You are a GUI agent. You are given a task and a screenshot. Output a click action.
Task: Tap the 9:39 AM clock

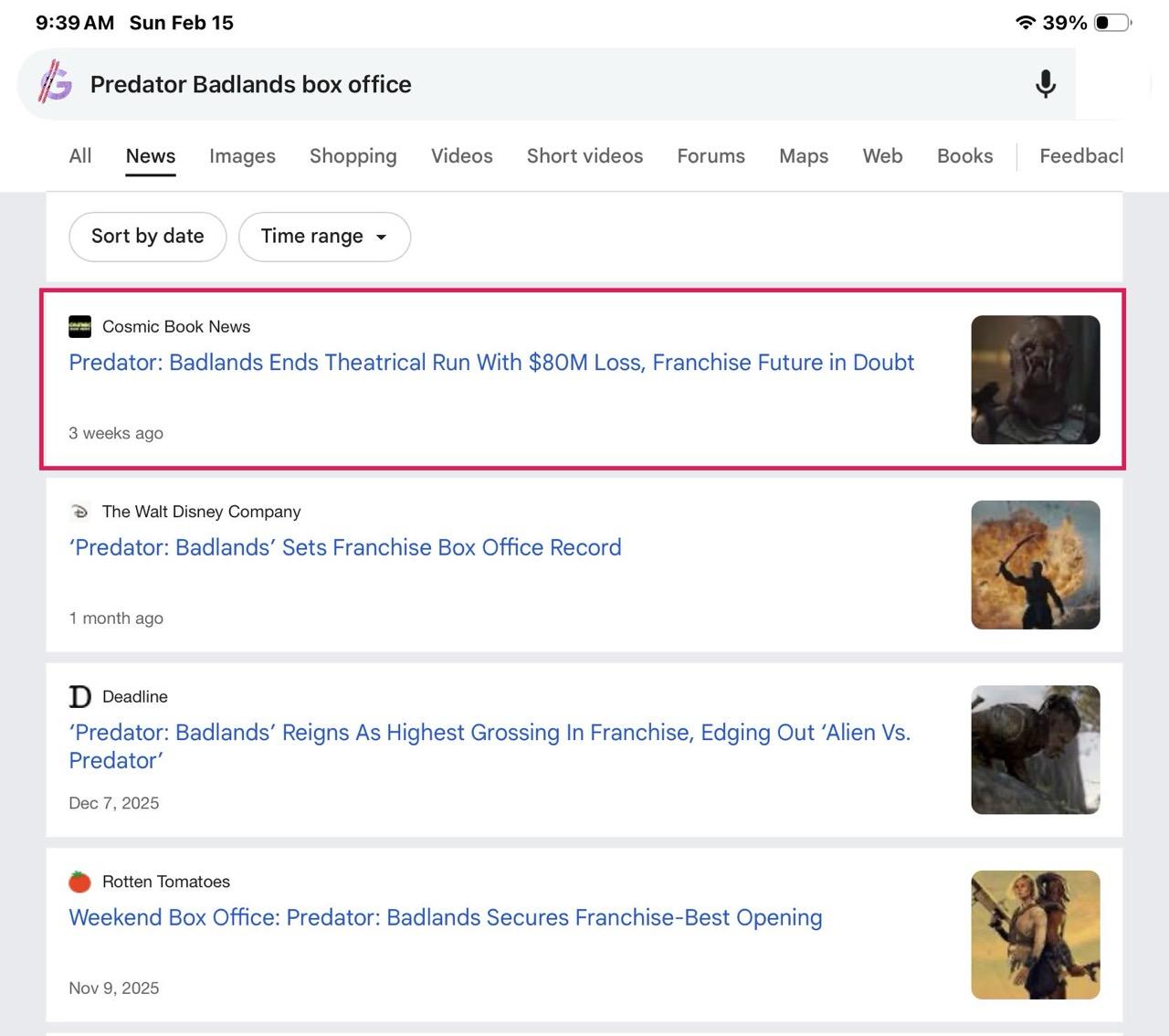(x=75, y=23)
